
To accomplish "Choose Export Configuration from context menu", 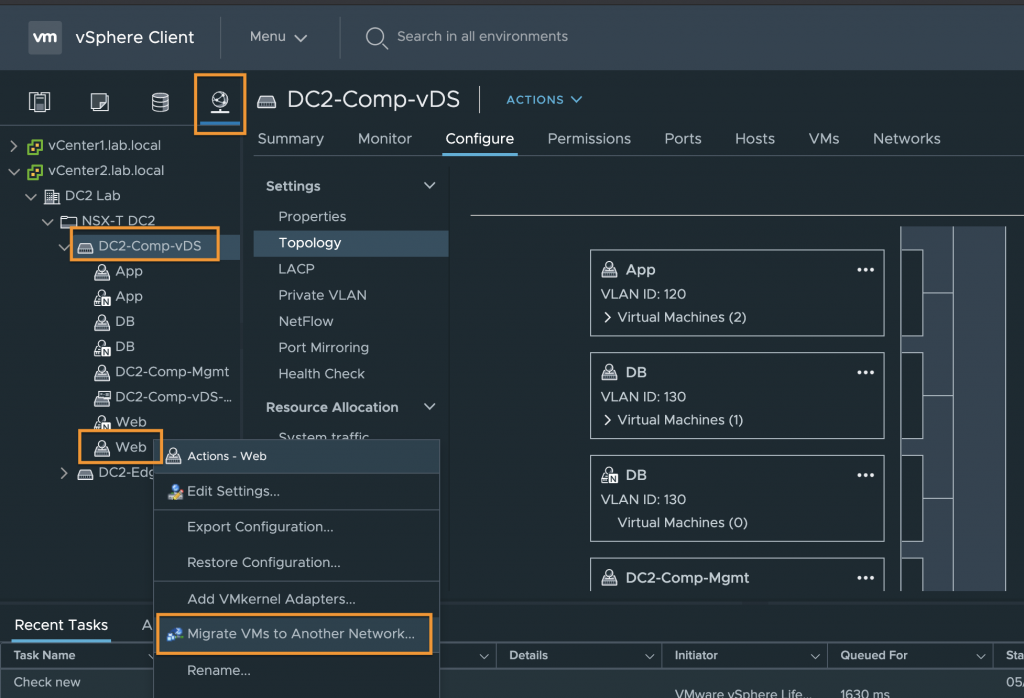I will point(296,527).
